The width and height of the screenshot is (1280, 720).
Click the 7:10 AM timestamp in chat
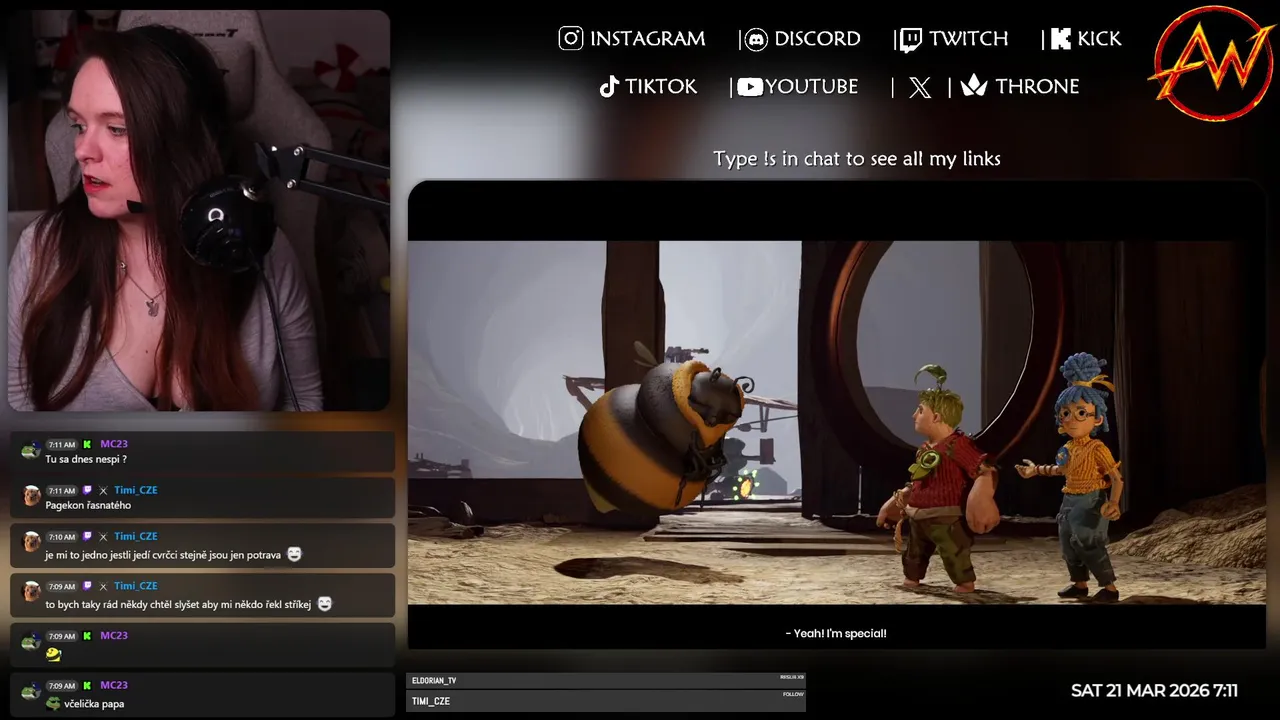[x=62, y=536]
